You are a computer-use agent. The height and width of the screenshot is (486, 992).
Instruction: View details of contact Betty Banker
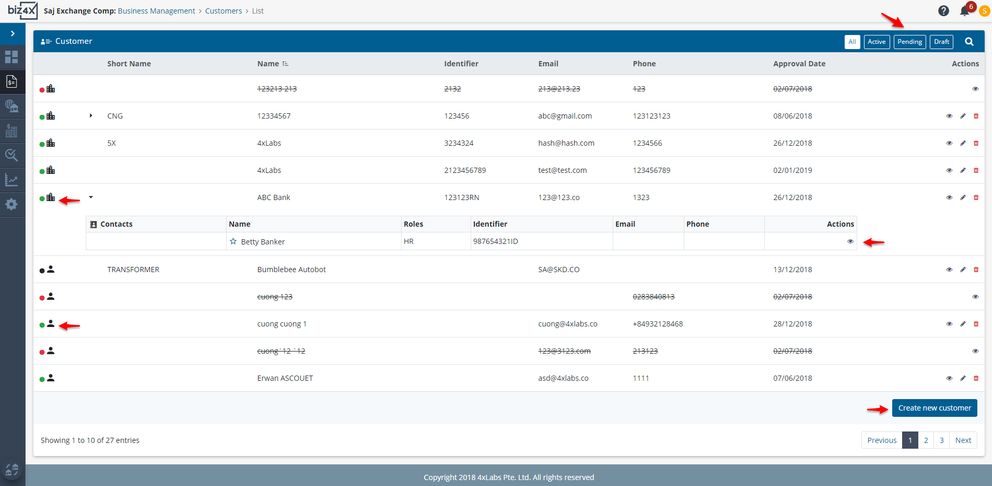click(850, 241)
